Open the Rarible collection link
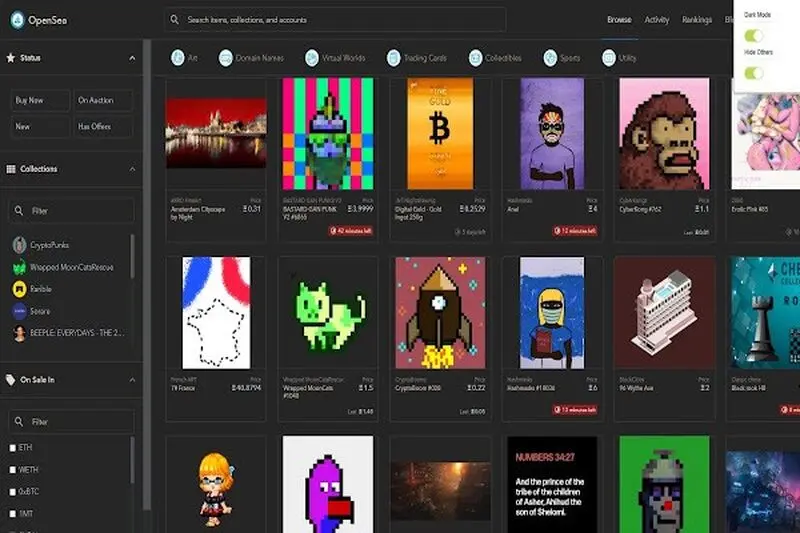Screen dimensions: 800x533 point(40,289)
